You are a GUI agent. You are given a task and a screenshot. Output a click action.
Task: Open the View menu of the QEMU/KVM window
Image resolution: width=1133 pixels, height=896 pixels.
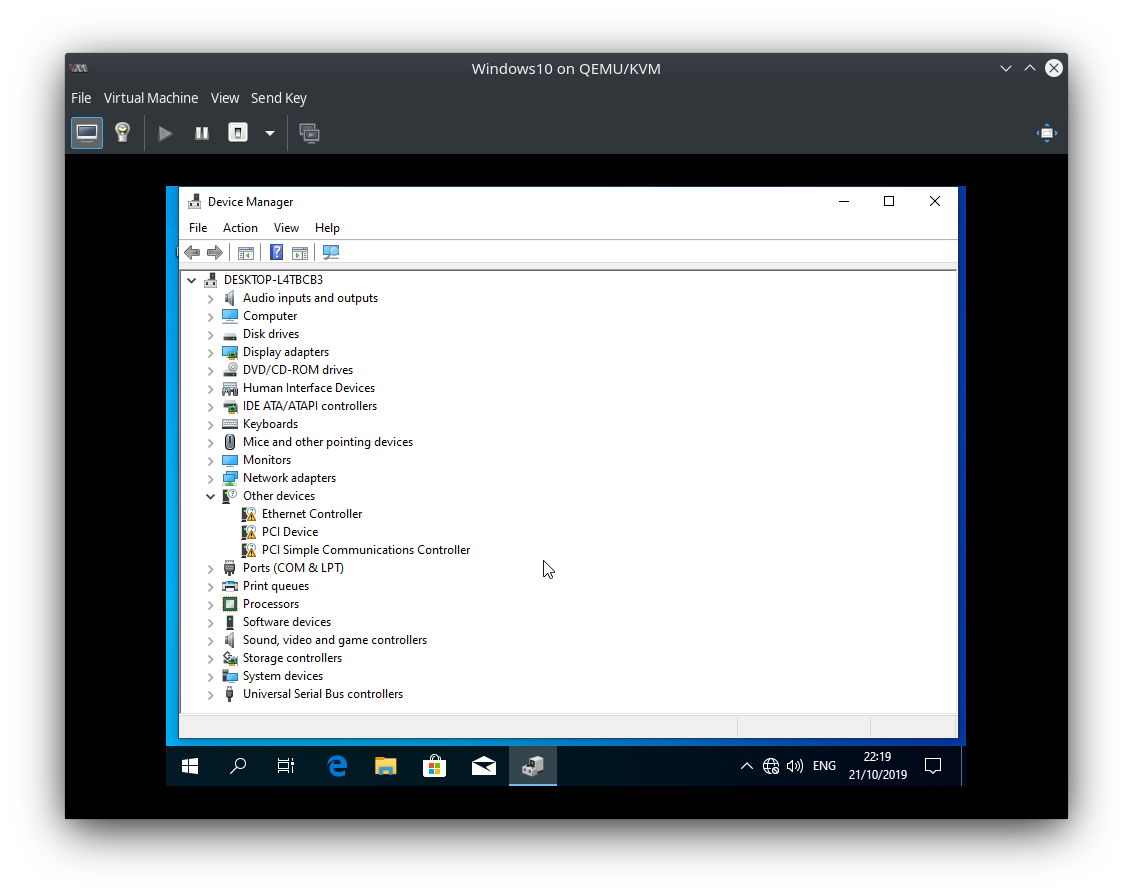pos(225,98)
